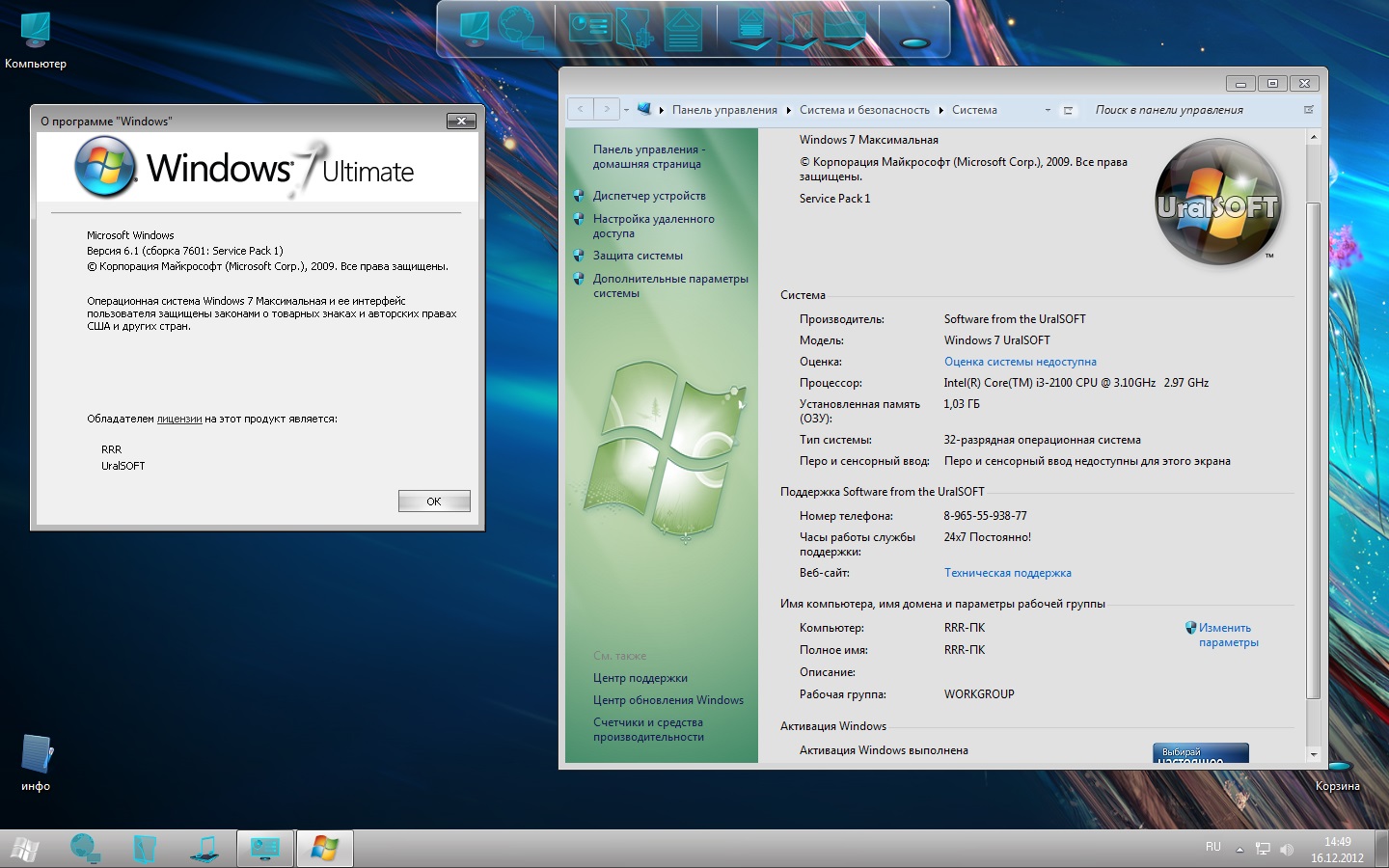Expand arrow after Панель управления breadcrumb
This screenshot has width=1389, height=868.
pos(788,110)
